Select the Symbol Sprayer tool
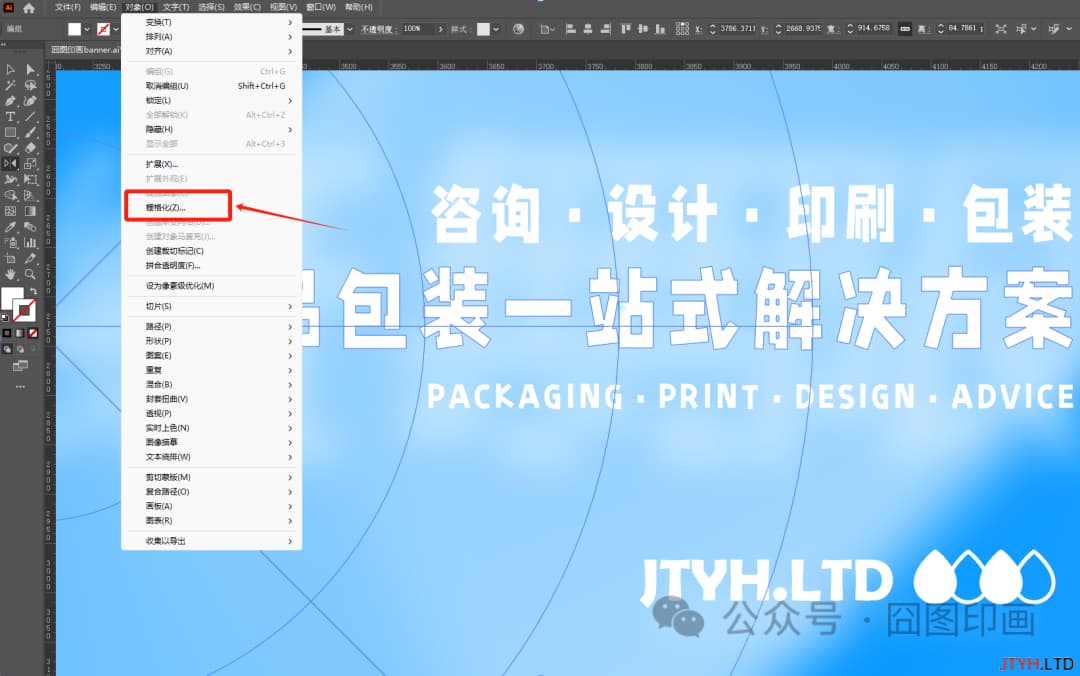This screenshot has height=676, width=1080. (x=10, y=243)
